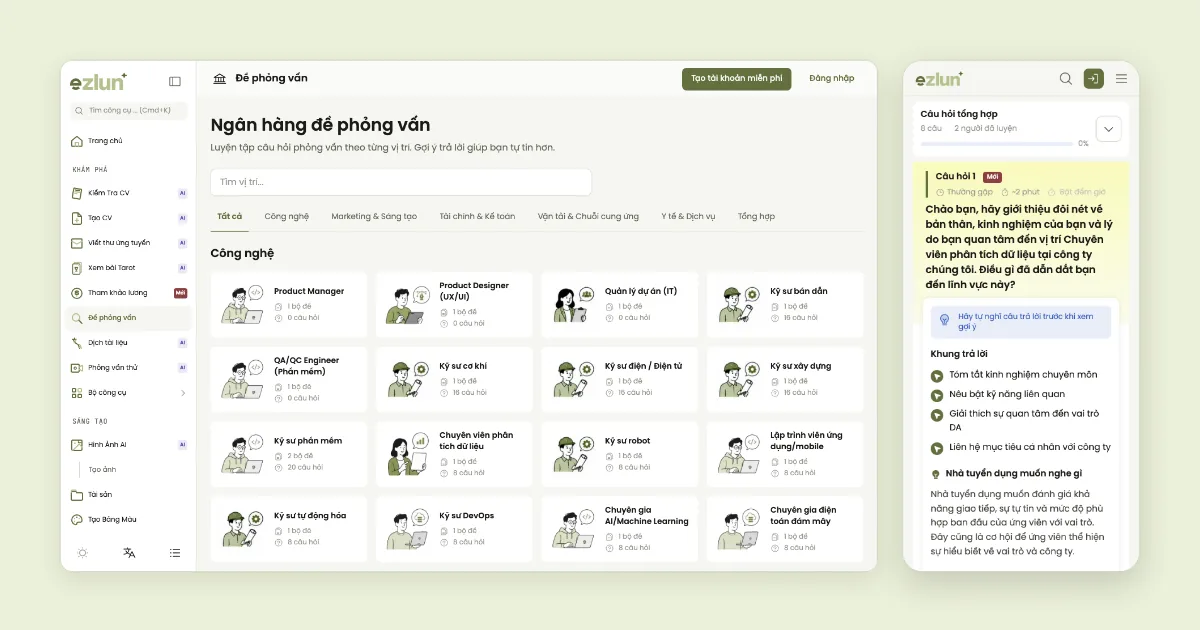The image size is (1200, 630).
Task: Expand the Bộ công cụ submenu
Action: coord(128,393)
